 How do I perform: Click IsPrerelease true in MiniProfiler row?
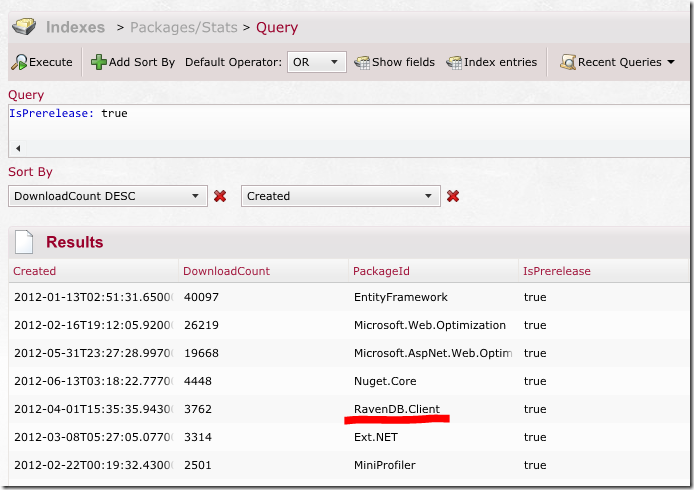(535, 465)
